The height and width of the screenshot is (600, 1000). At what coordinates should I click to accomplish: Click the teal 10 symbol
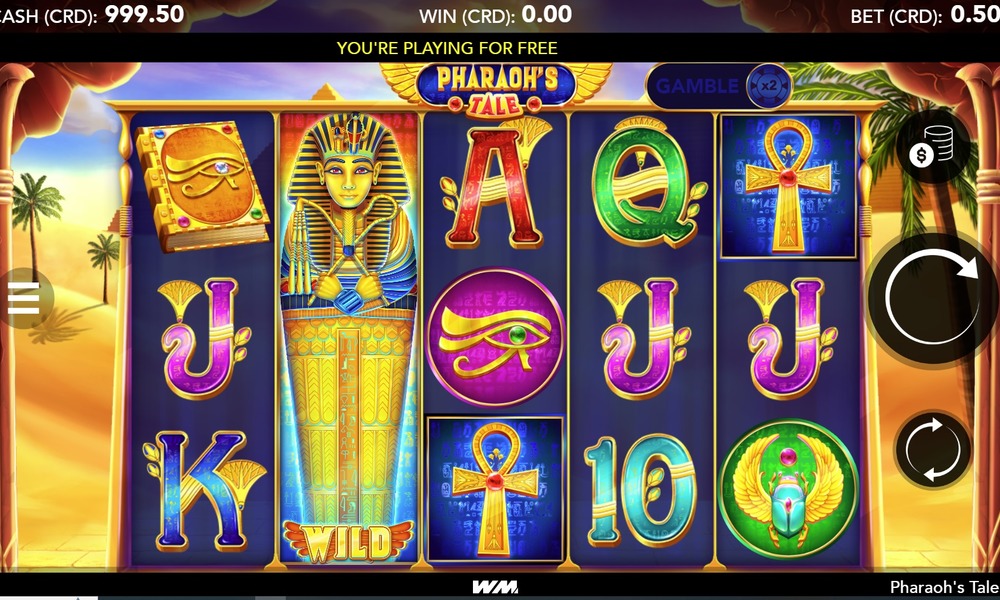point(642,490)
